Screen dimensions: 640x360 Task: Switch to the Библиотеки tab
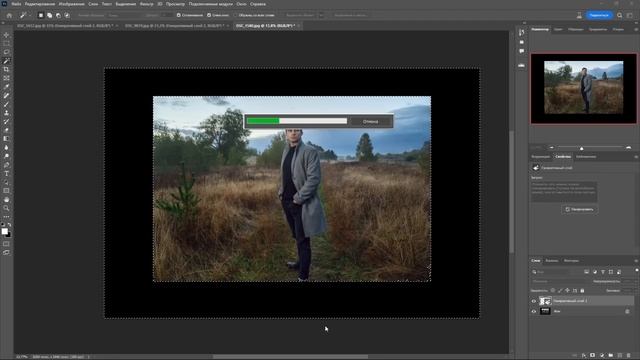586,157
